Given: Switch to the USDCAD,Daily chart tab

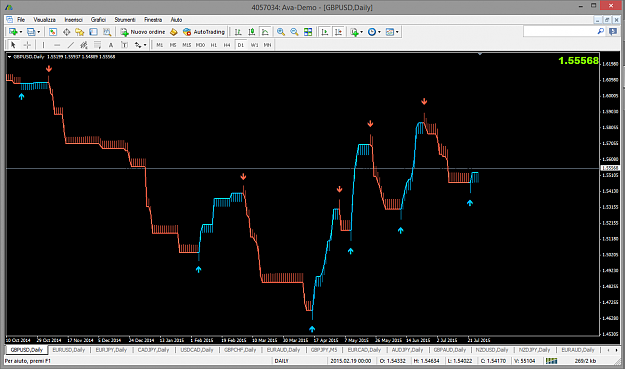Looking at the screenshot, I should pos(197,350).
